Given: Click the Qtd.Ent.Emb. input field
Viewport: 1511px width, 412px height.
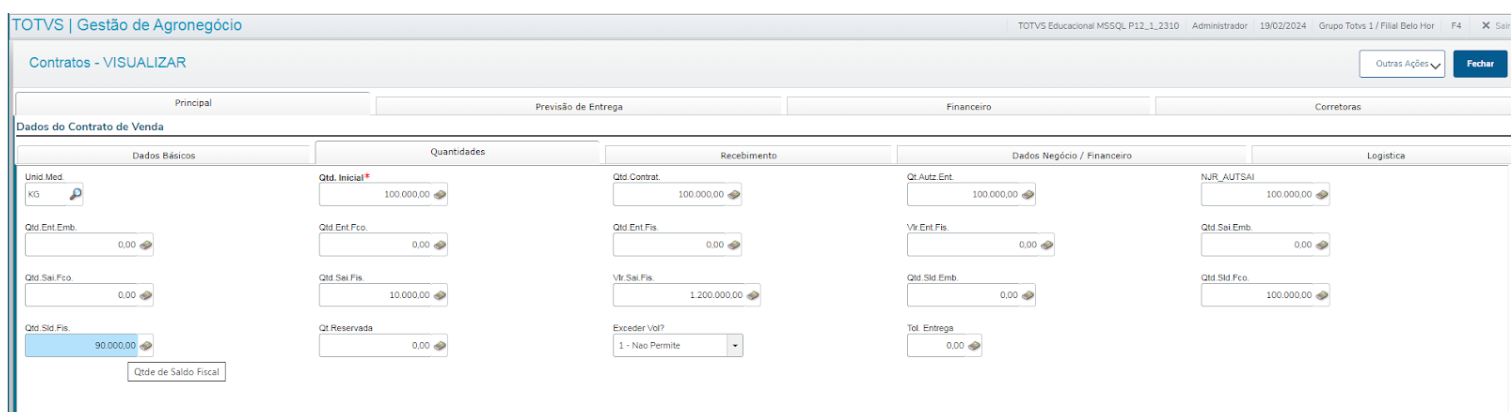Looking at the screenshot, I should click(82, 245).
